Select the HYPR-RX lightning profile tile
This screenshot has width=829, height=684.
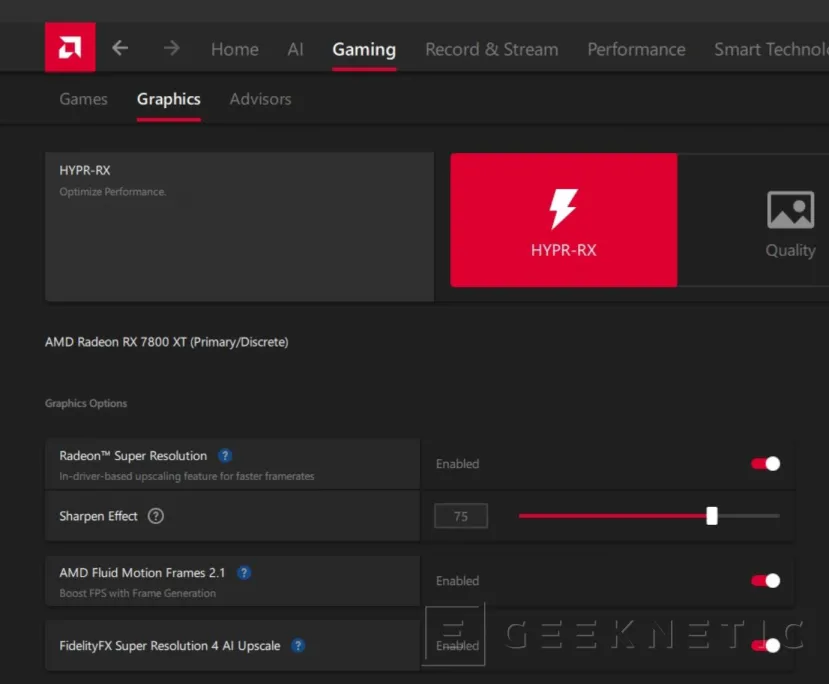coord(564,220)
